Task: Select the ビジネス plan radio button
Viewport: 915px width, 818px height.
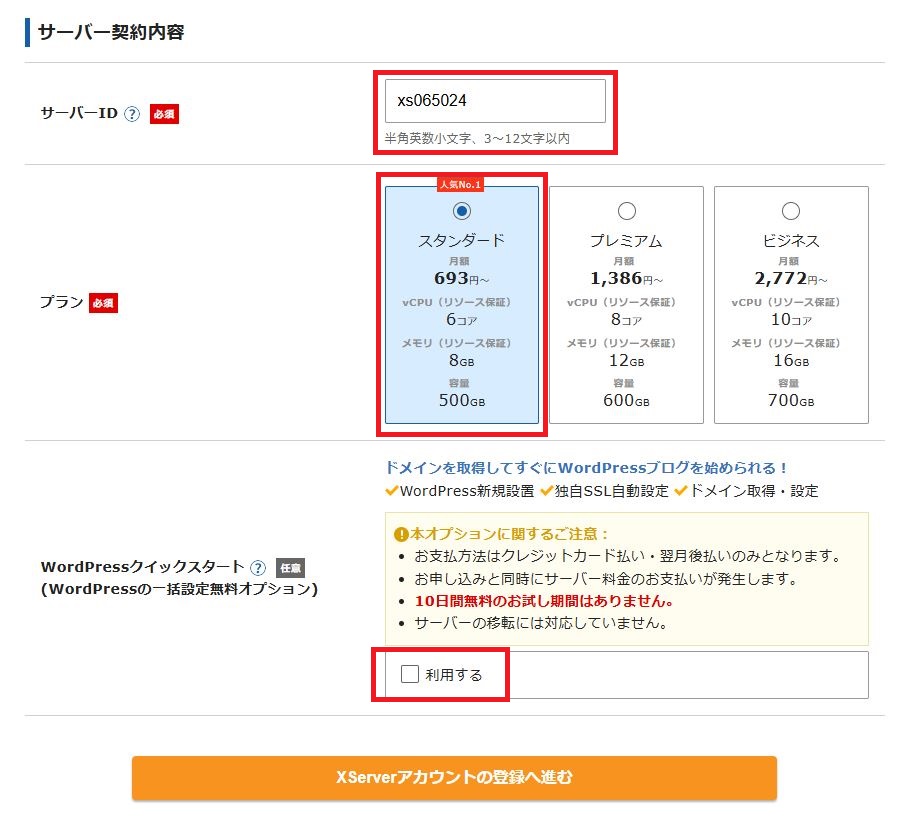Action: tap(791, 210)
